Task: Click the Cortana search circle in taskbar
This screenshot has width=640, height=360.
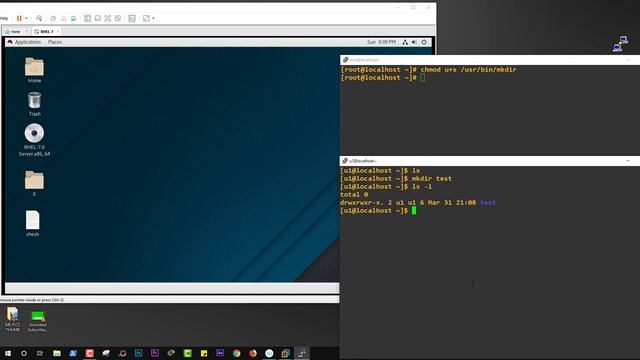Action: pos(24,353)
